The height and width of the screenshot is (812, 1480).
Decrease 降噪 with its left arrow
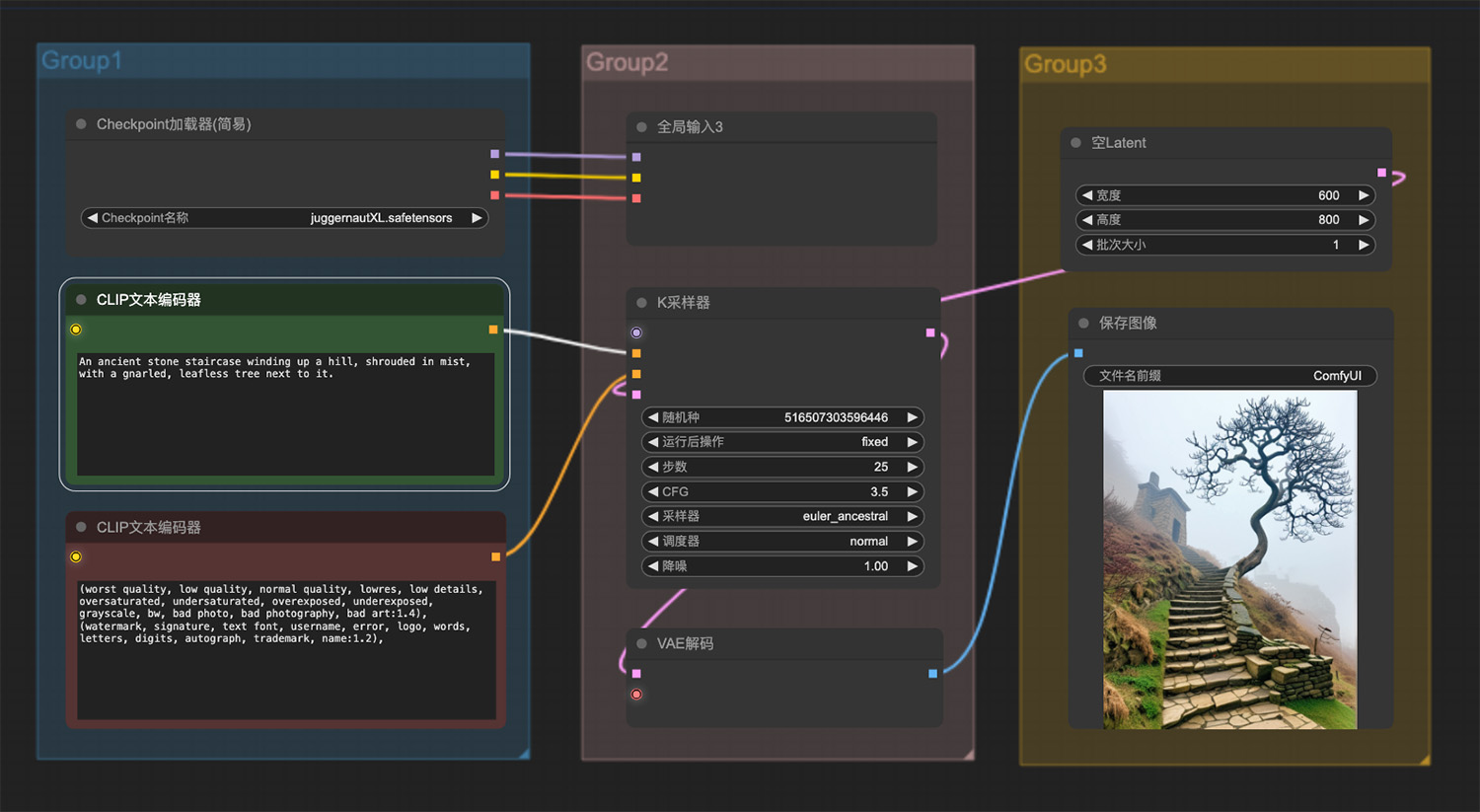(x=653, y=566)
